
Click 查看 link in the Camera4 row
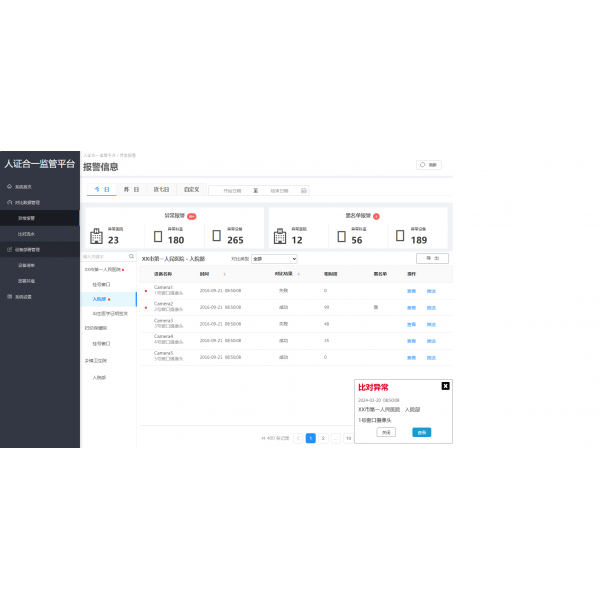411,341
